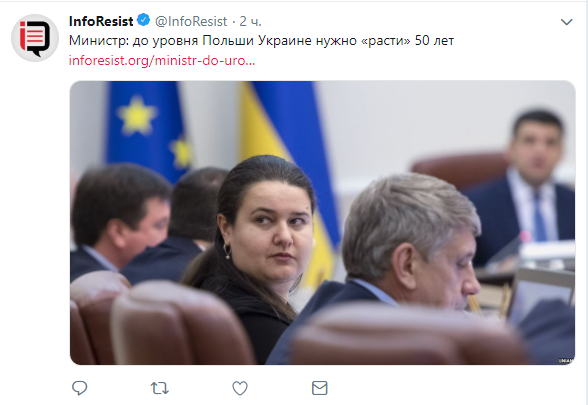Screen dimensions: 588x405
Task: Retweet the InfoResist post
Action: (x=159, y=388)
